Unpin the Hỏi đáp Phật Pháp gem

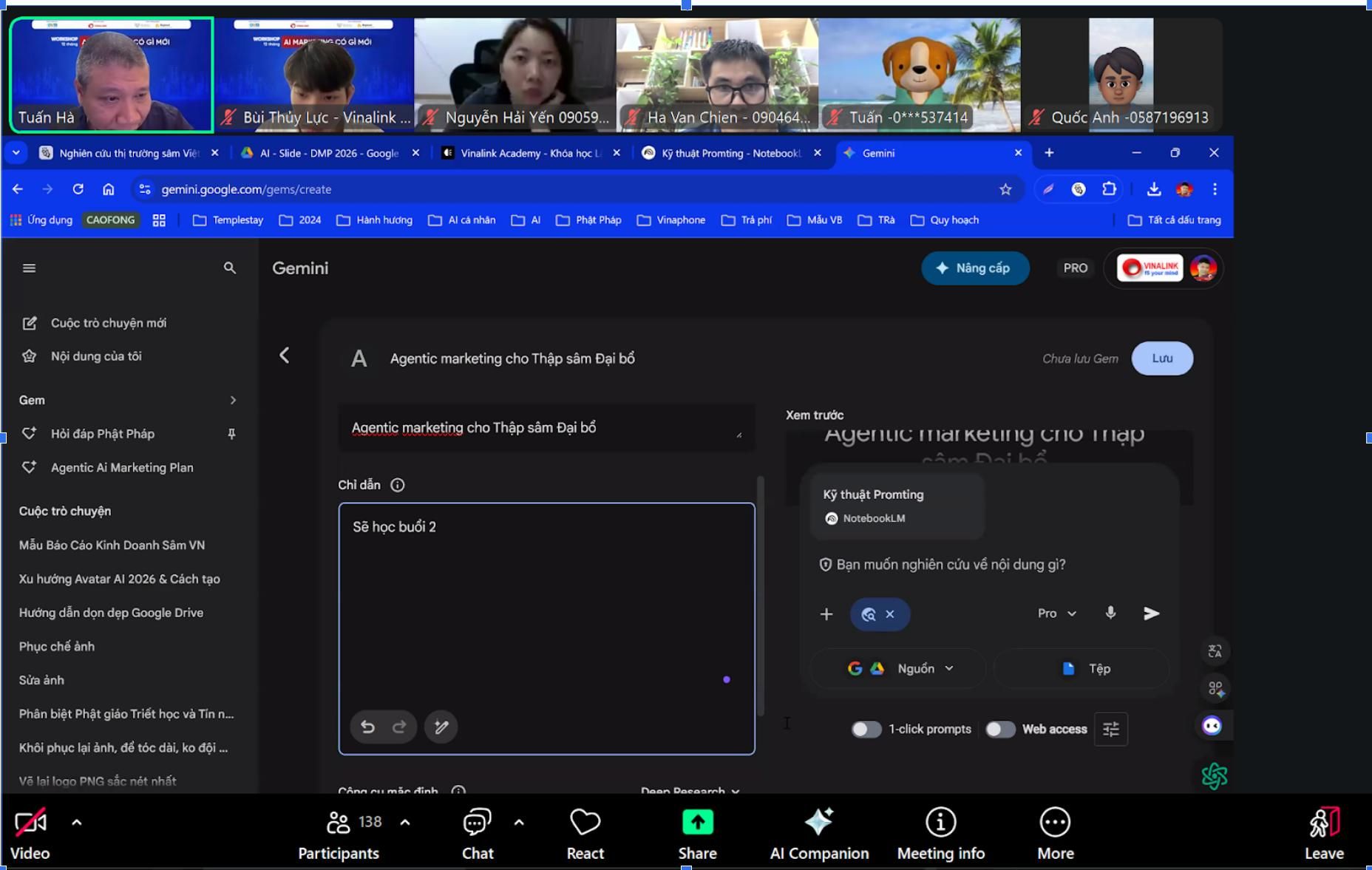click(231, 434)
